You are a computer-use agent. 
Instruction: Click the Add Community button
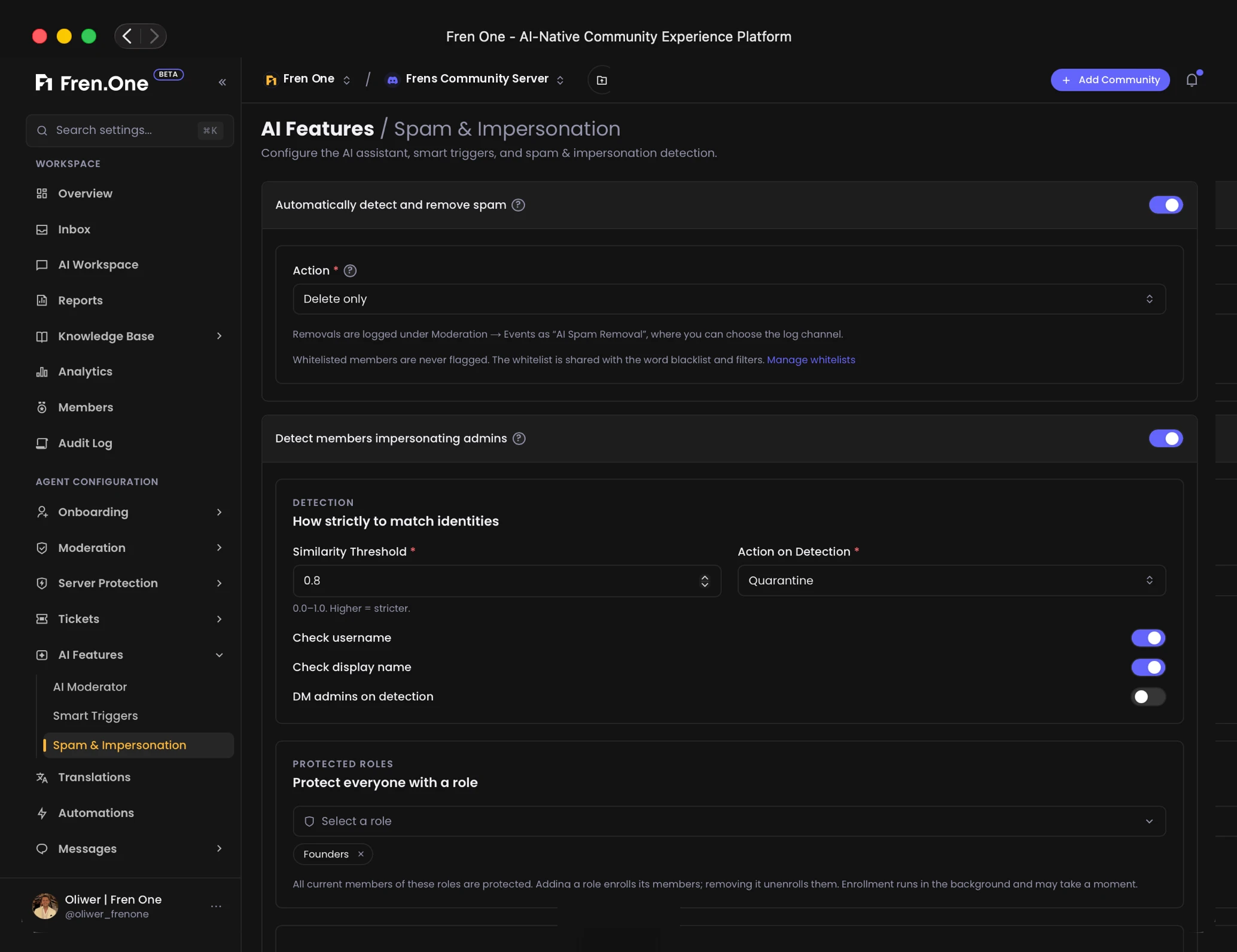click(x=1110, y=80)
